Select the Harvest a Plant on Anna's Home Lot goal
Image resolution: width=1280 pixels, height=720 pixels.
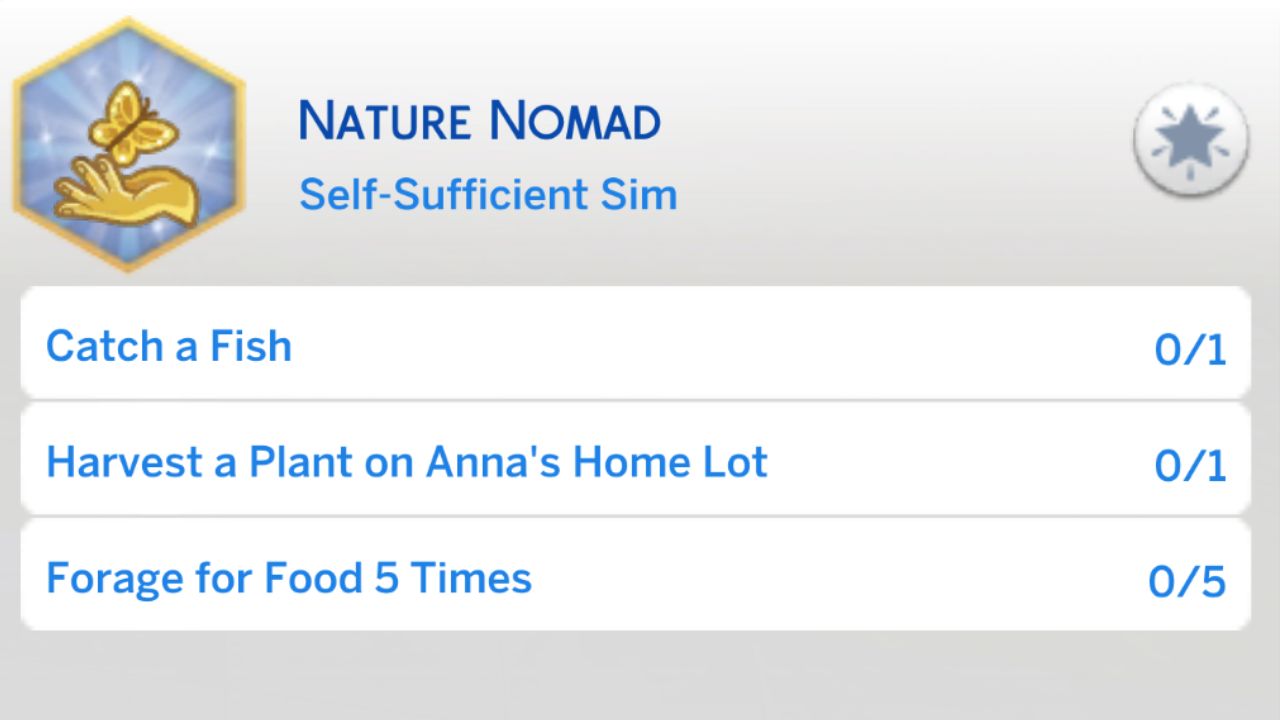(x=406, y=461)
